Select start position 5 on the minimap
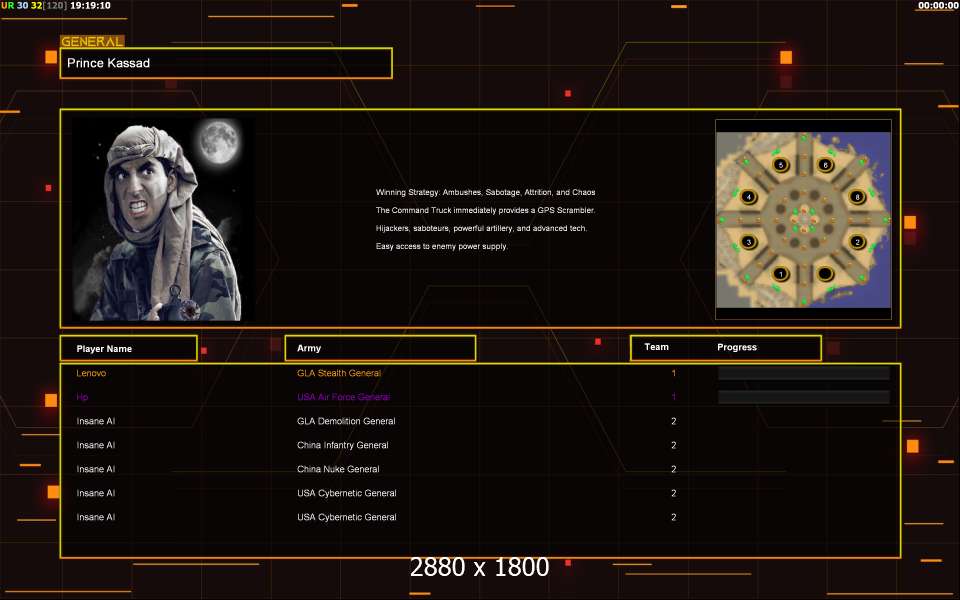This screenshot has height=600, width=960. (x=781, y=165)
